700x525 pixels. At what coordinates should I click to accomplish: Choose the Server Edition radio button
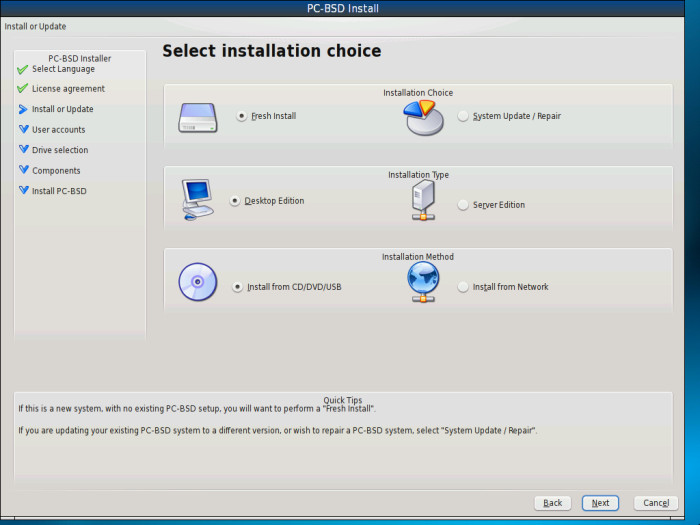click(463, 205)
